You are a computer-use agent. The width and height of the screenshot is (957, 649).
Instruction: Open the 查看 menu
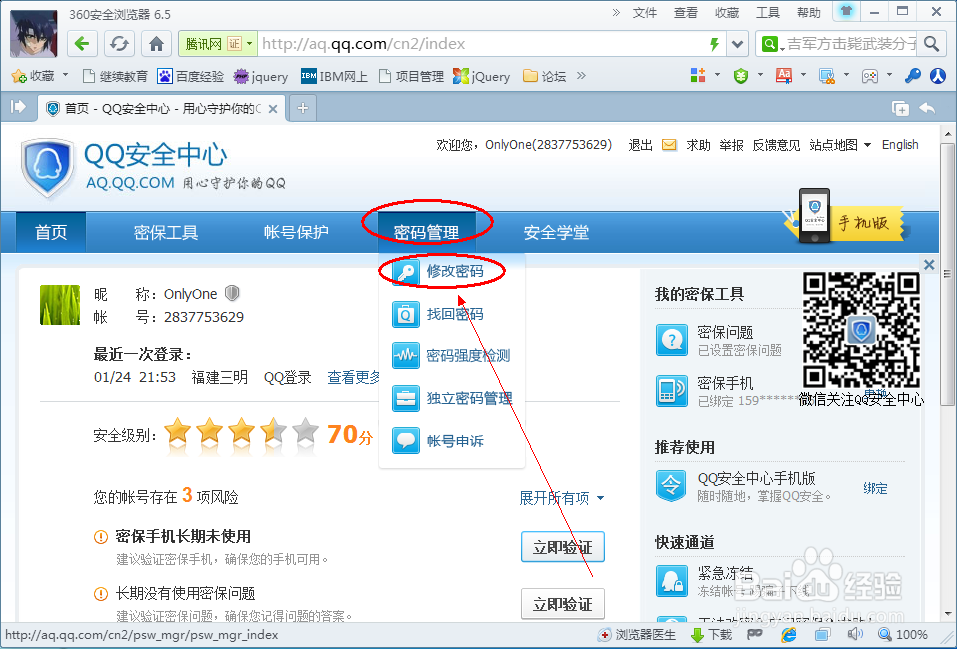point(685,13)
